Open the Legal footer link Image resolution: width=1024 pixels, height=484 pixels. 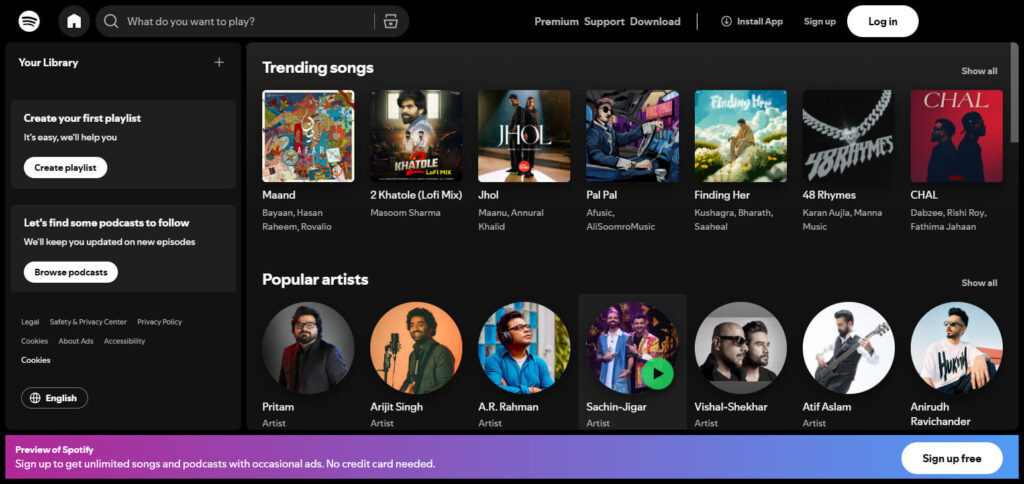click(x=30, y=322)
